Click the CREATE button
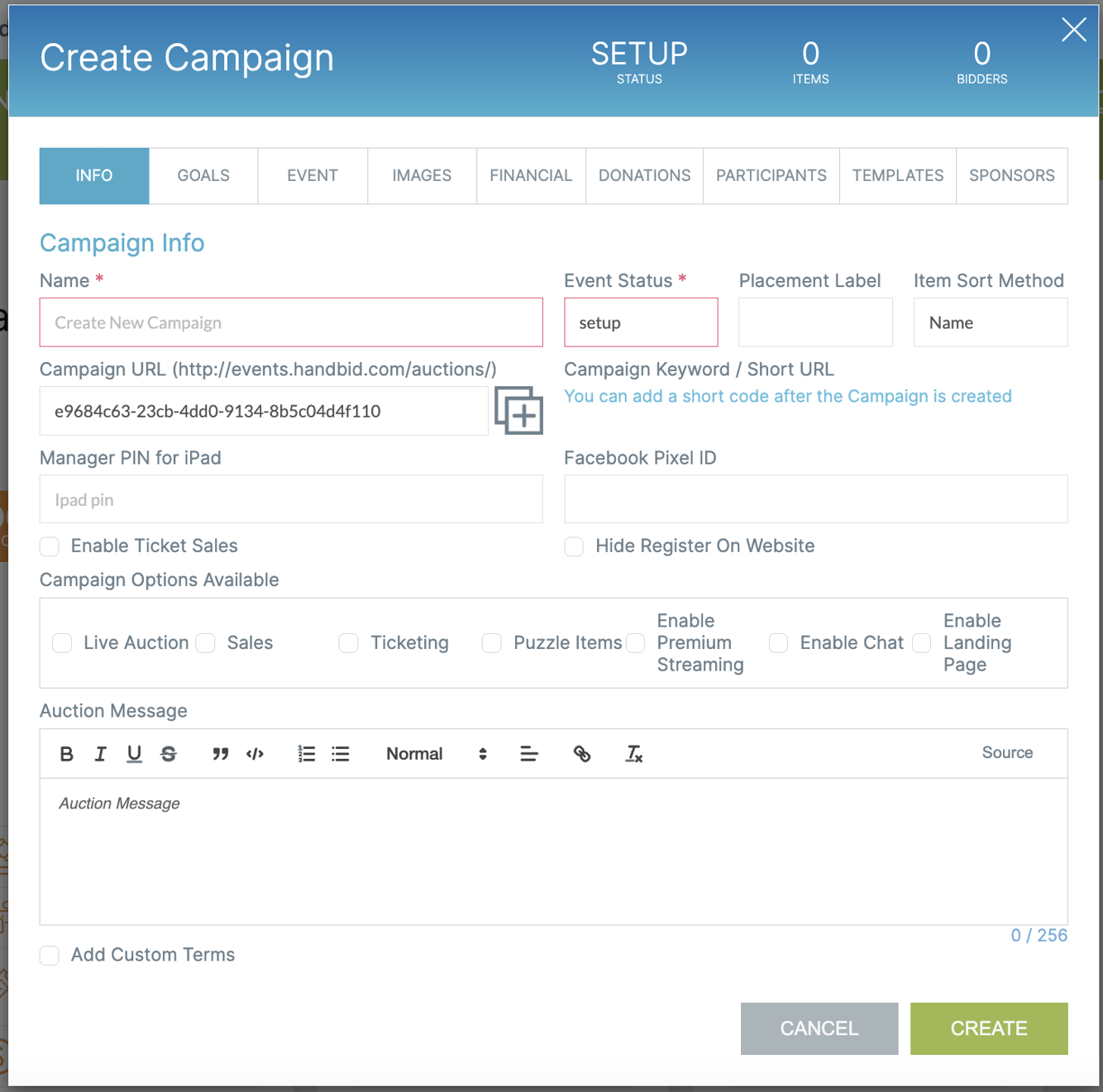Image resolution: width=1103 pixels, height=1092 pixels. point(988,1028)
